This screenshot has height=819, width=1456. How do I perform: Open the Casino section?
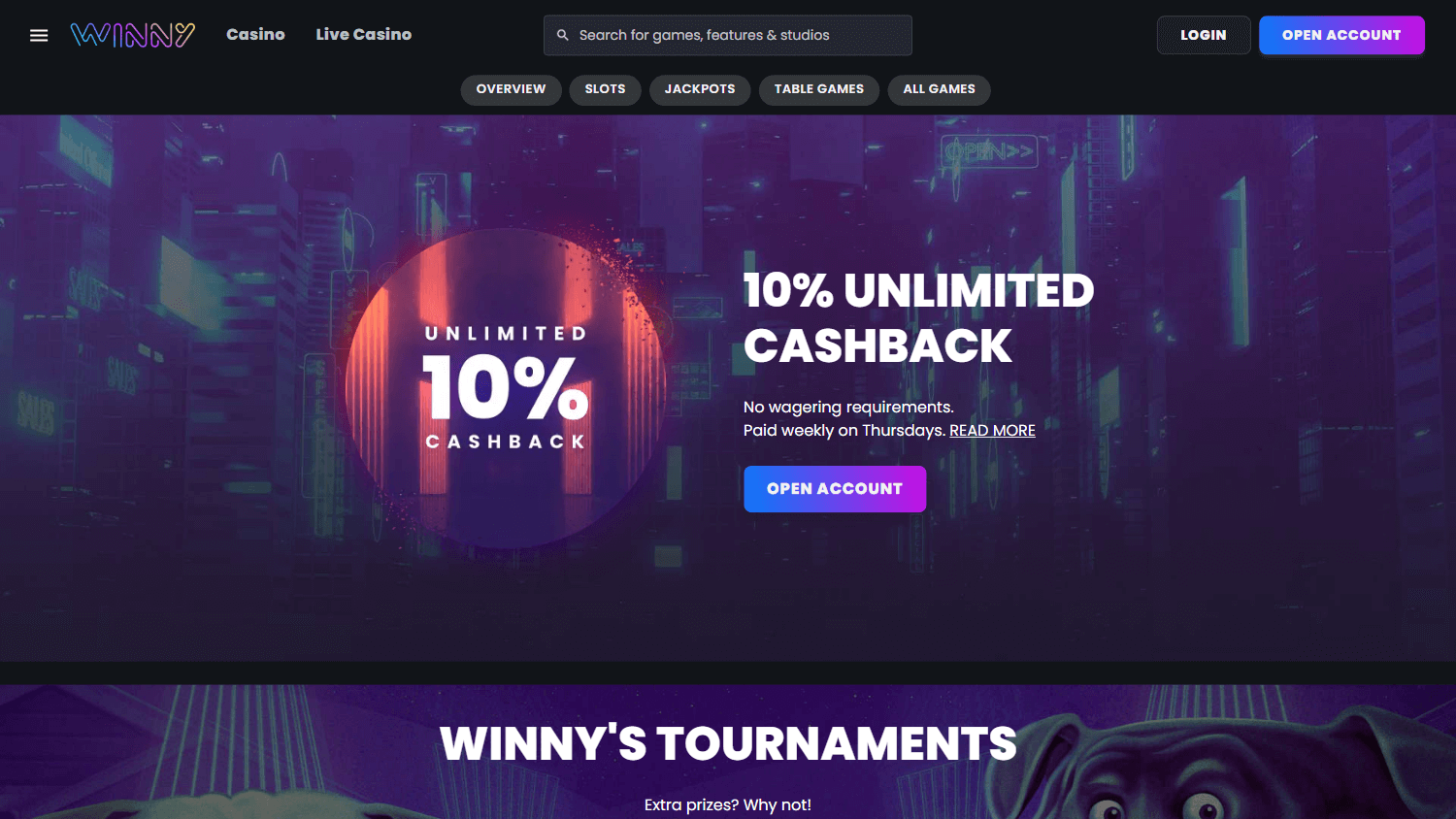[255, 34]
